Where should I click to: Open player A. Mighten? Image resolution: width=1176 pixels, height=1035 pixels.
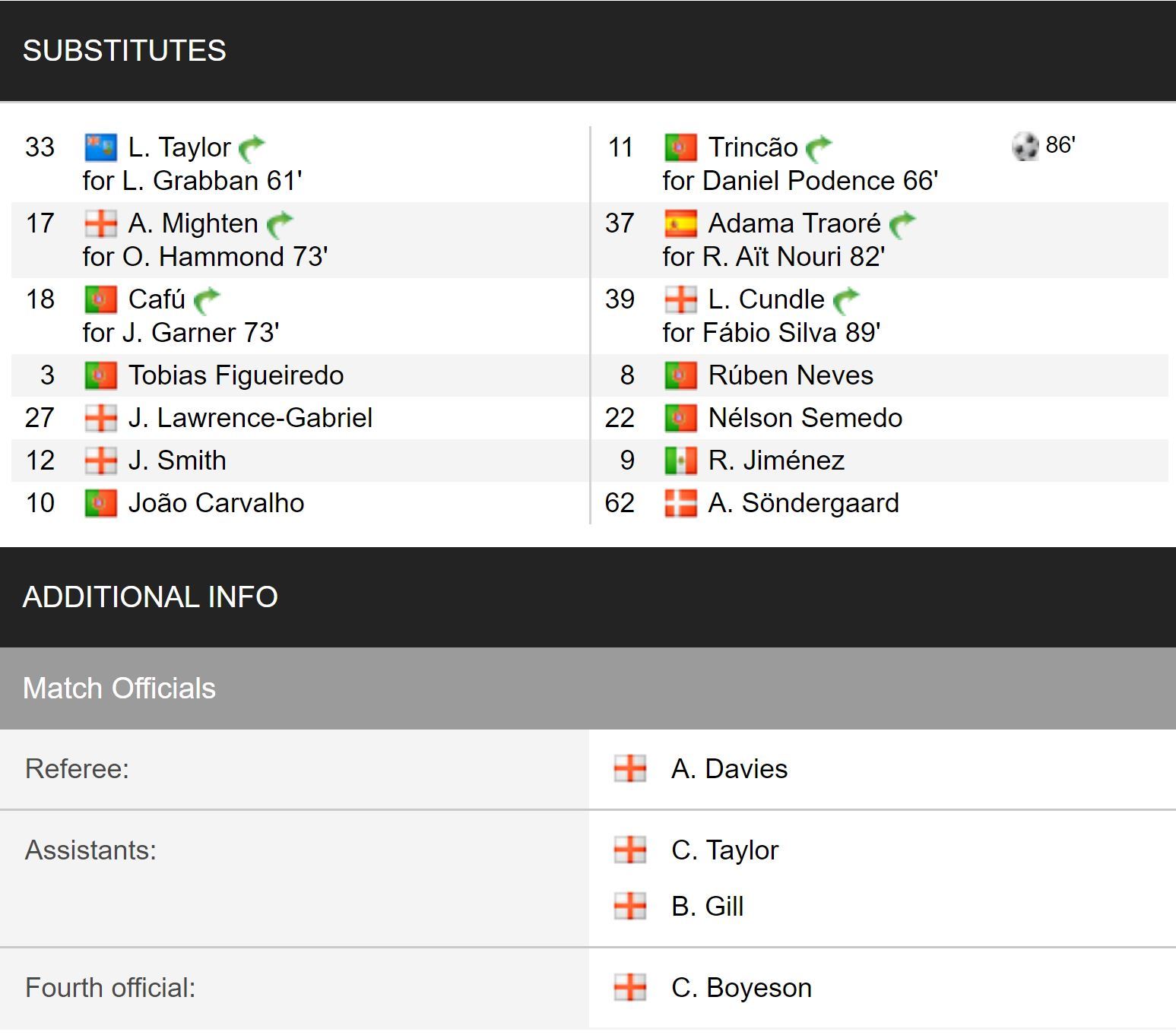(x=193, y=223)
